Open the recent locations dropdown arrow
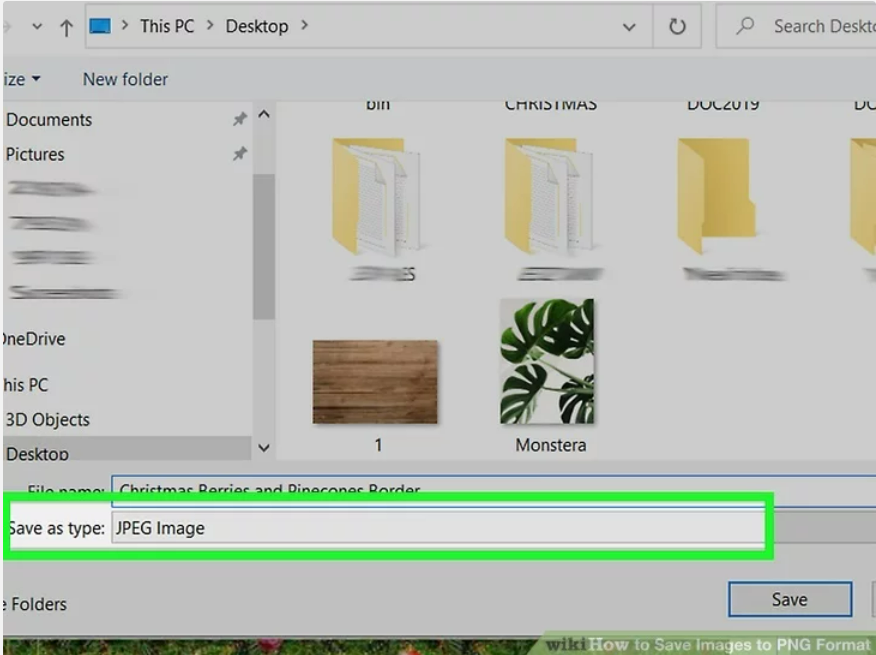The width and height of the screenshot is (876, 655). pos(37,27)
